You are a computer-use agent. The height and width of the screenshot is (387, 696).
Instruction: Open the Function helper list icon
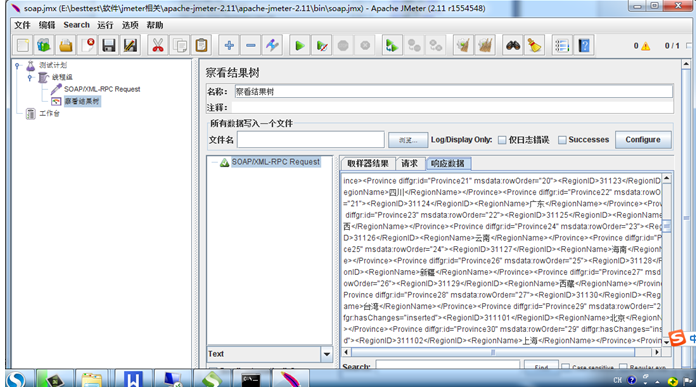point(562,45)
